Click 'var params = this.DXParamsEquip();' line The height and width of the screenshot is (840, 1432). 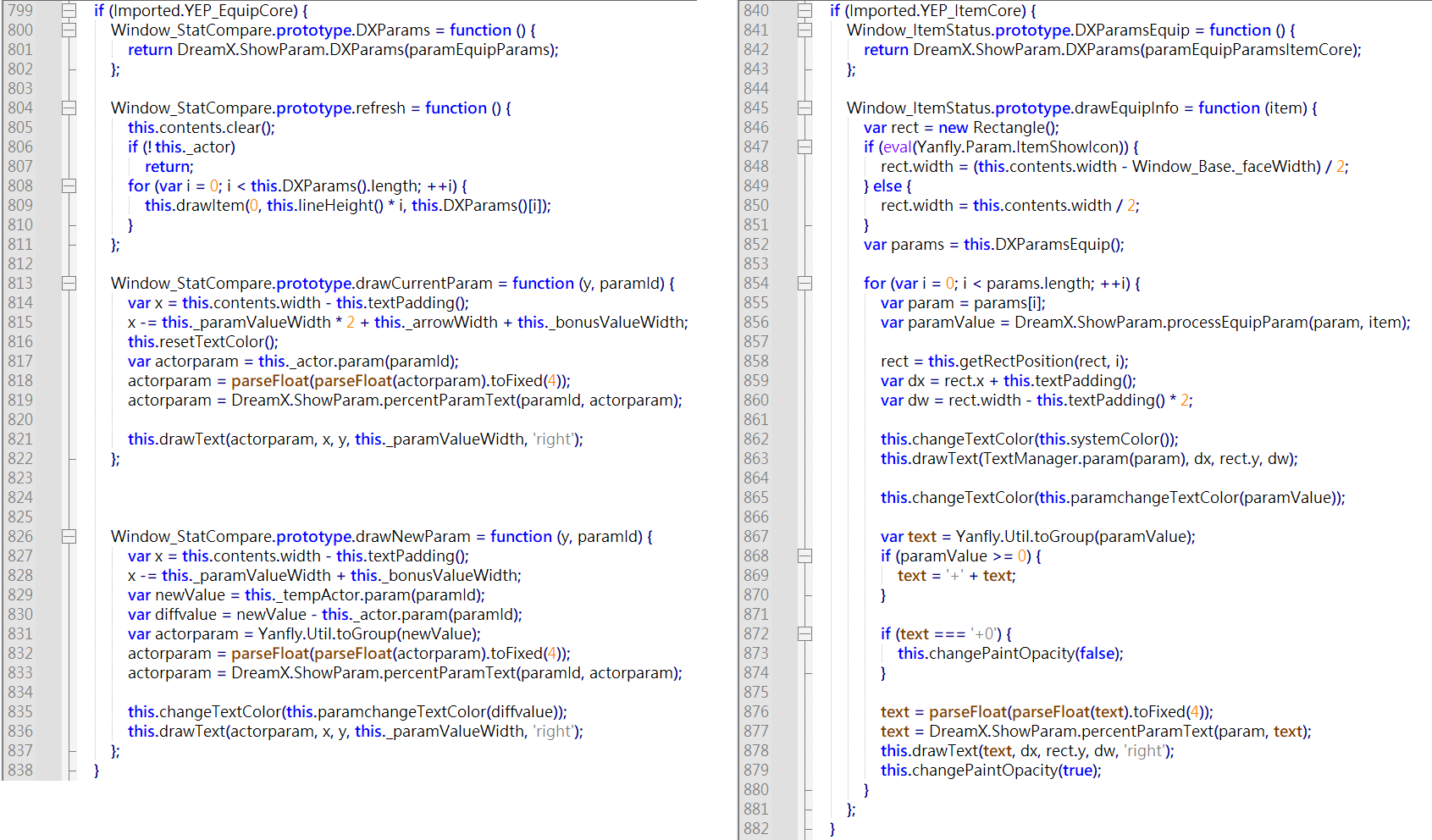point(994,245)
